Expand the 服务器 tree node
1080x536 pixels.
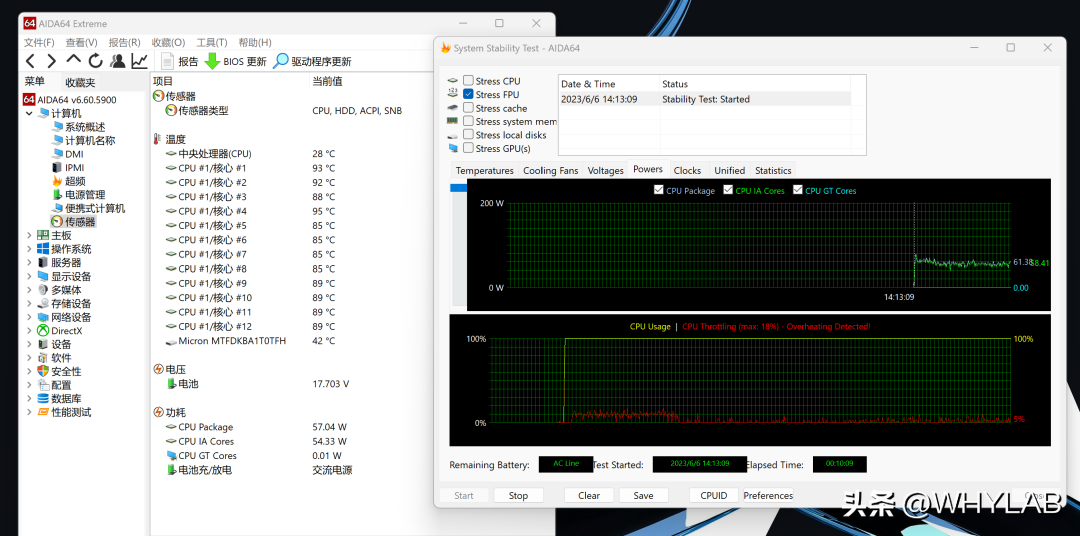(x=29, y=262)
